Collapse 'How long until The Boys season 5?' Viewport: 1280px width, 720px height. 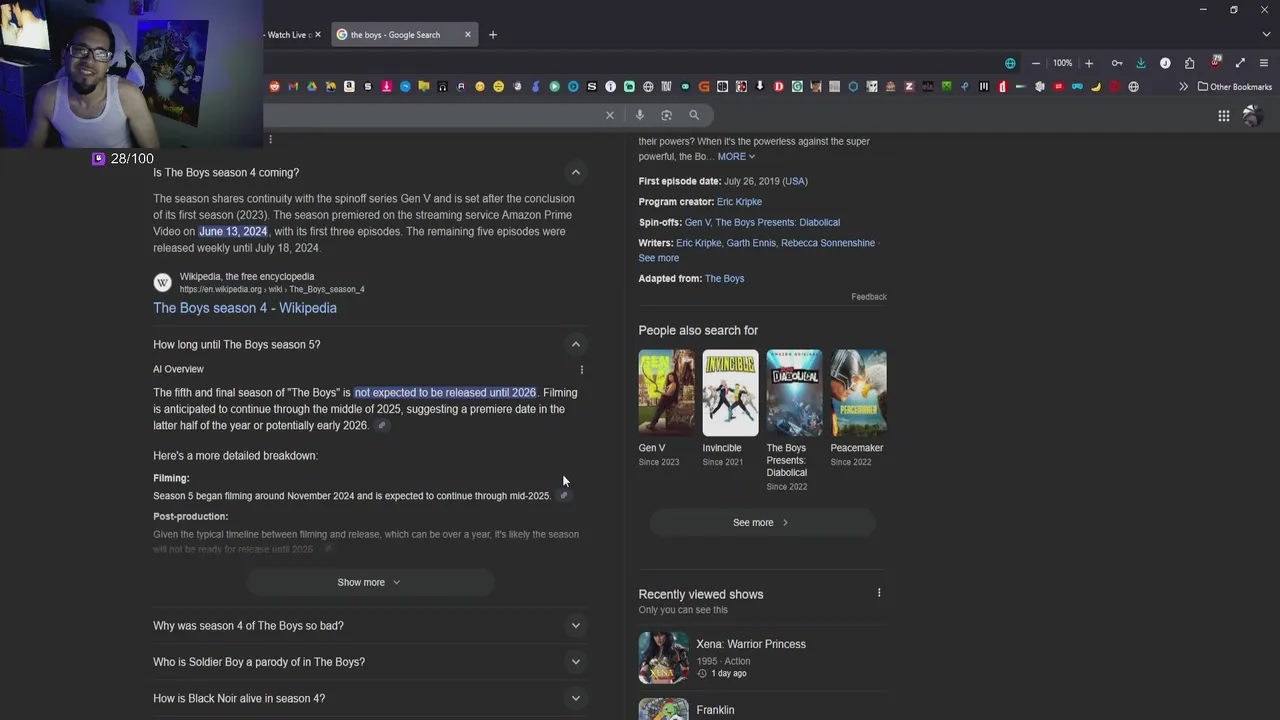(x=576, y=344)
